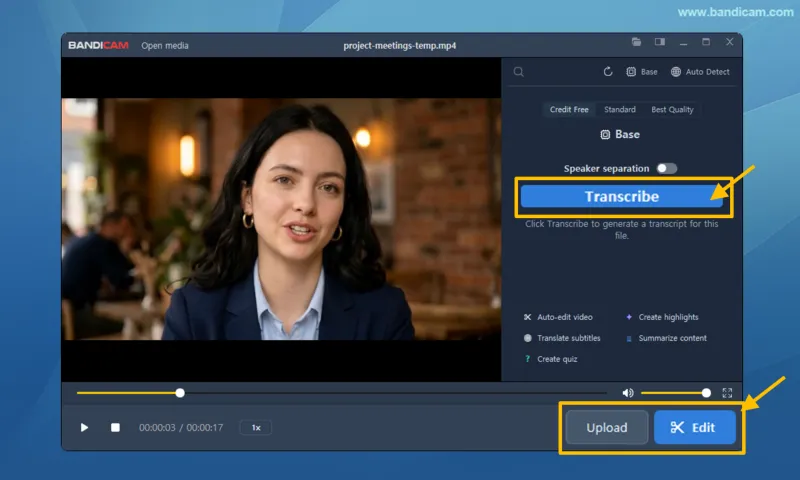This screenshot has width=800, height=480.
Task: Maximize the Bandicam window
Action: point(706,42)
